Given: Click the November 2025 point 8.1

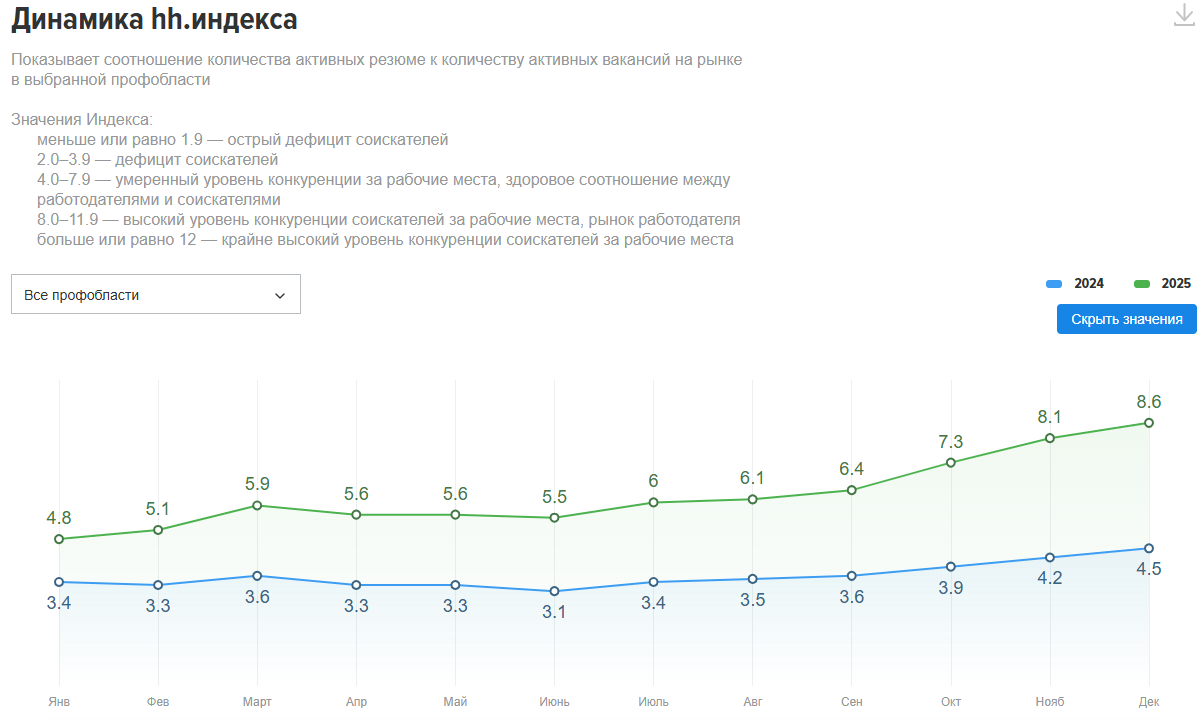Looking at the screenshot, I should coord(1050,438).
